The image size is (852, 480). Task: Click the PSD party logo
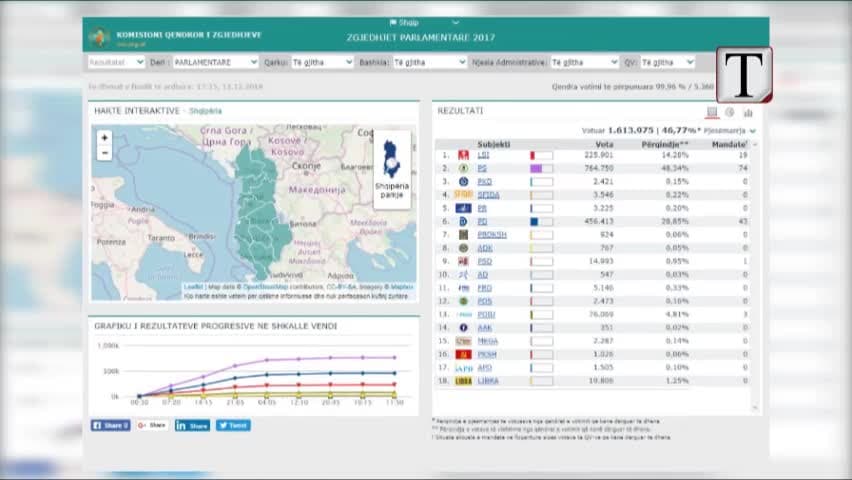463,261
